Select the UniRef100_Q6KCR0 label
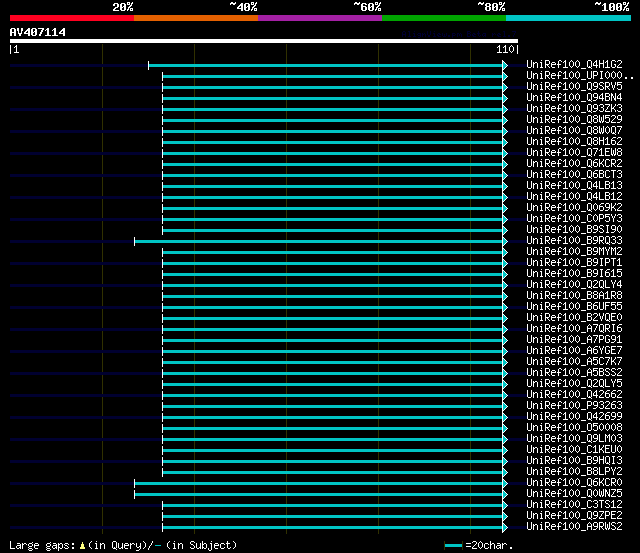This screenshot has width=640, height=553. point(574,483)
